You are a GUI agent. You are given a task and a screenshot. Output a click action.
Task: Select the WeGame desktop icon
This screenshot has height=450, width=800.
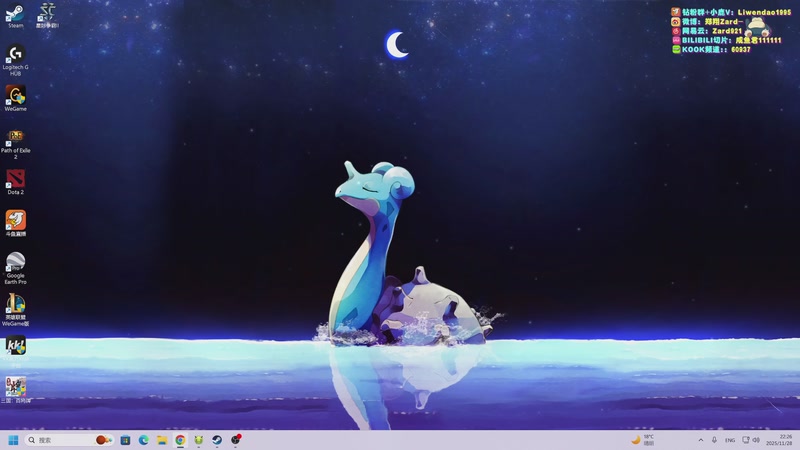[x=15, y=98]
